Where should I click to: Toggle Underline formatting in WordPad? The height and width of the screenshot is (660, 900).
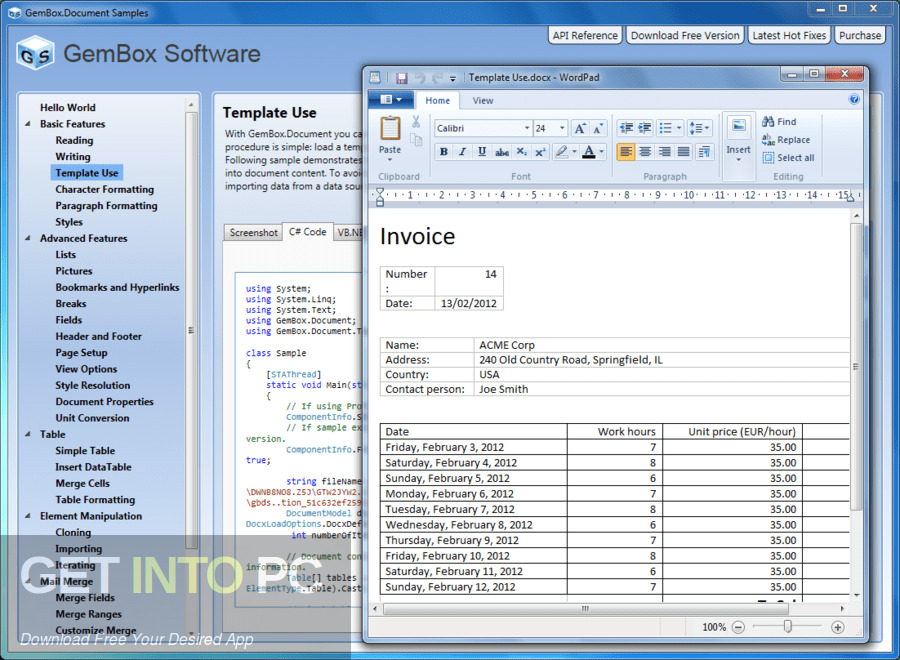pyautogui.click(x=482, y=152)
